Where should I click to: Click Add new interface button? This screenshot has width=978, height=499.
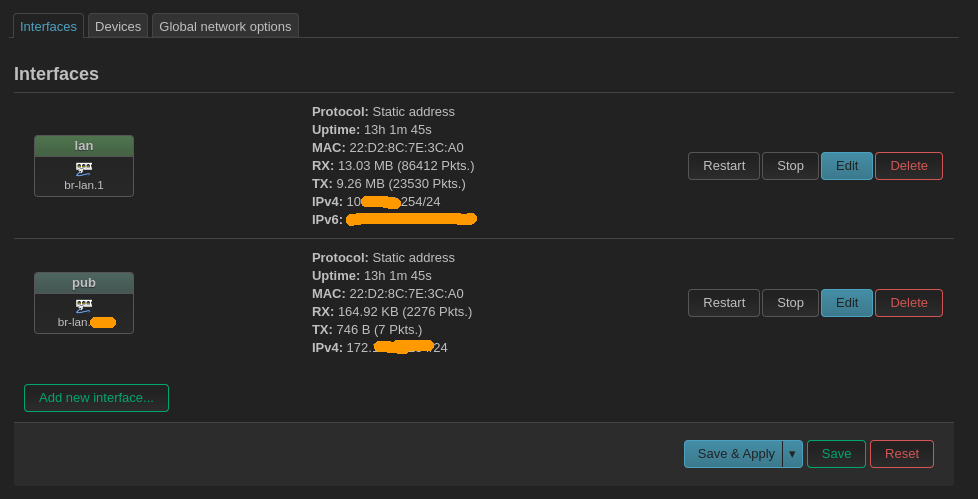point(96,398)
